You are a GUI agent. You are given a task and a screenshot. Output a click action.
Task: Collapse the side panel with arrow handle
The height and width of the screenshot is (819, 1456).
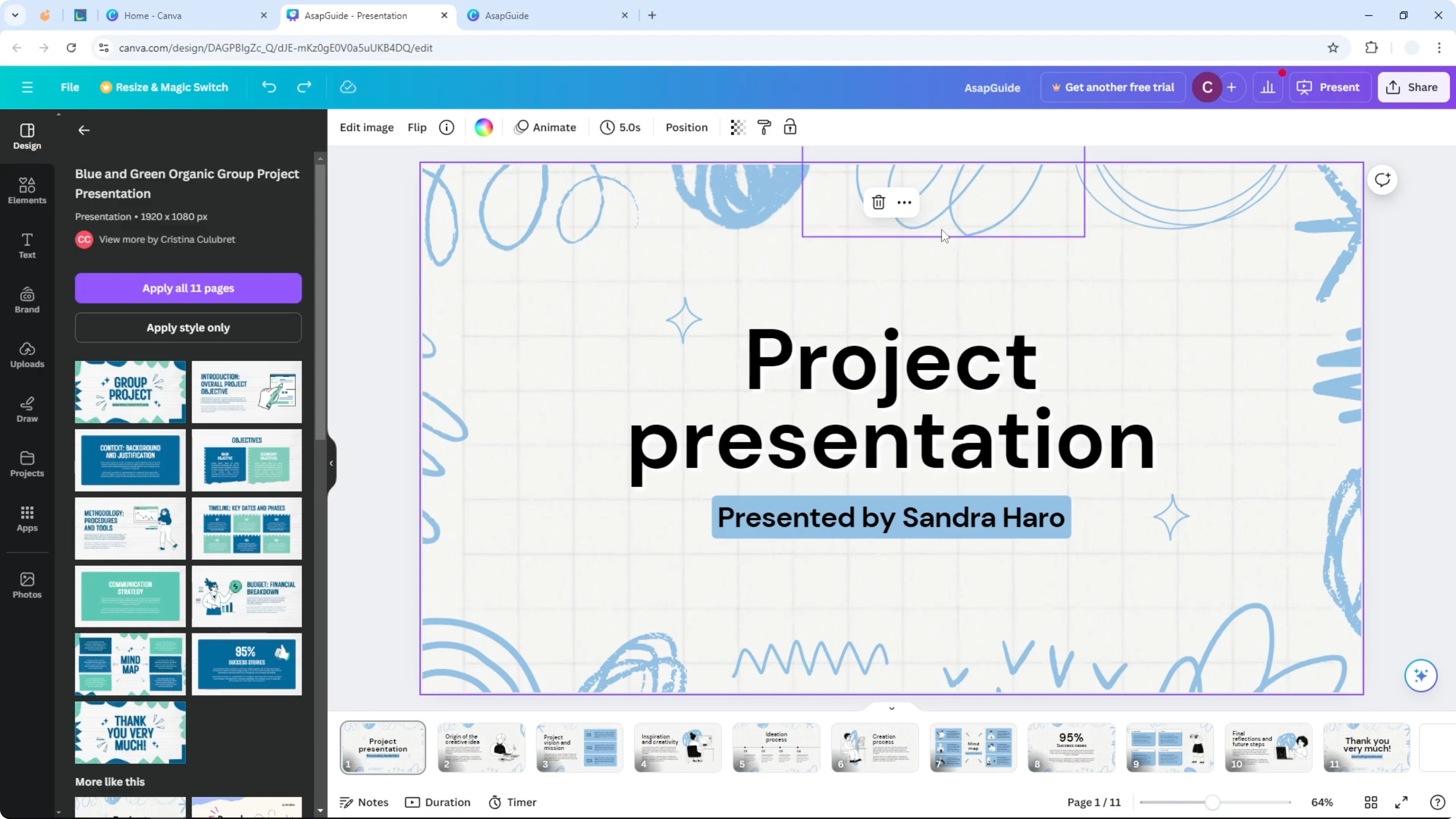pyautogui.click(x=332, y=463)
